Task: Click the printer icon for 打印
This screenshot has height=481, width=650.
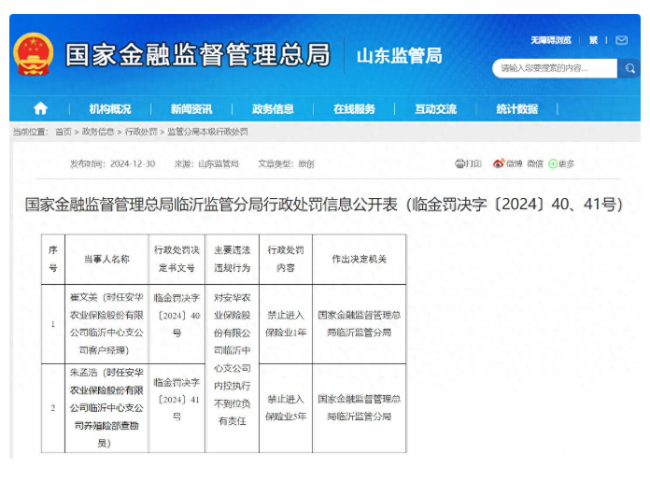Action: click(460, 164)
